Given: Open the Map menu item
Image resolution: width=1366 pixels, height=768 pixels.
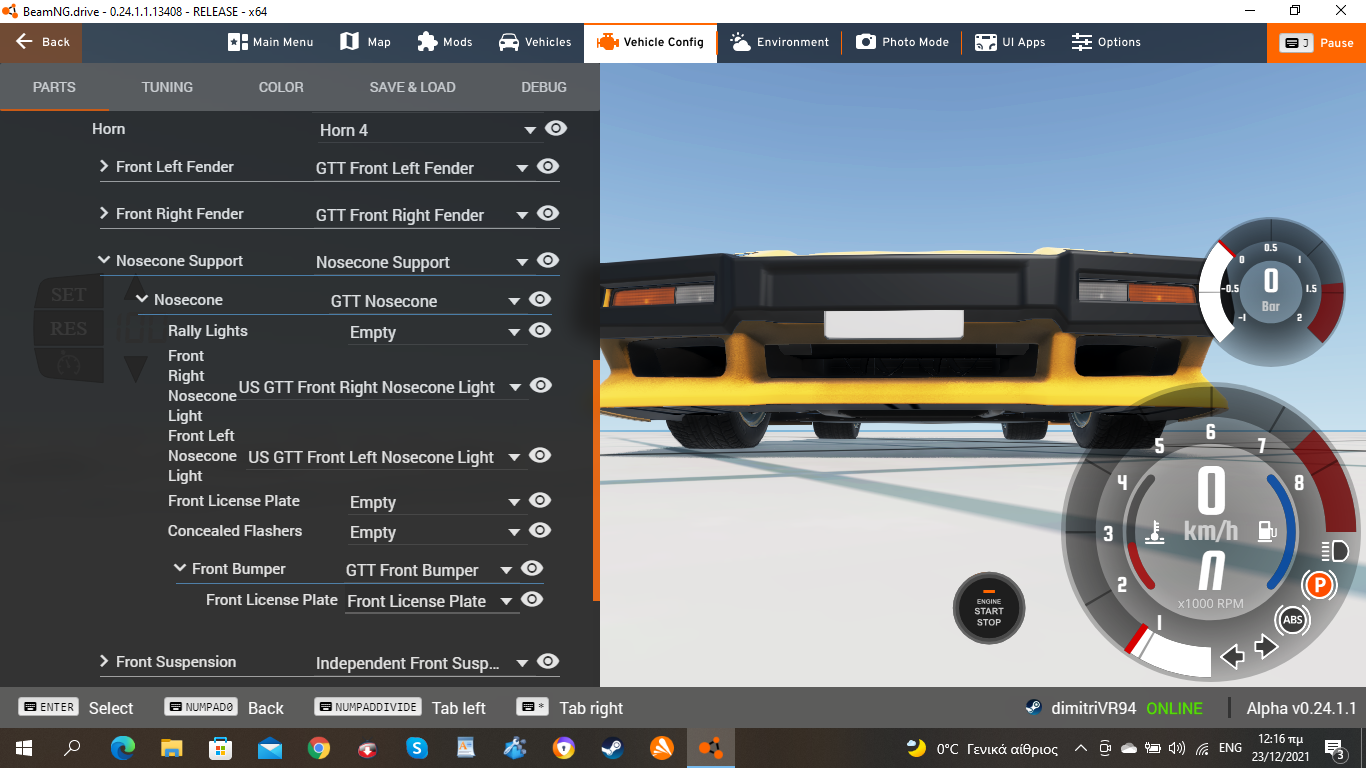Looking at the screenshot, I should pyautogui.click(x=366, y=42).
